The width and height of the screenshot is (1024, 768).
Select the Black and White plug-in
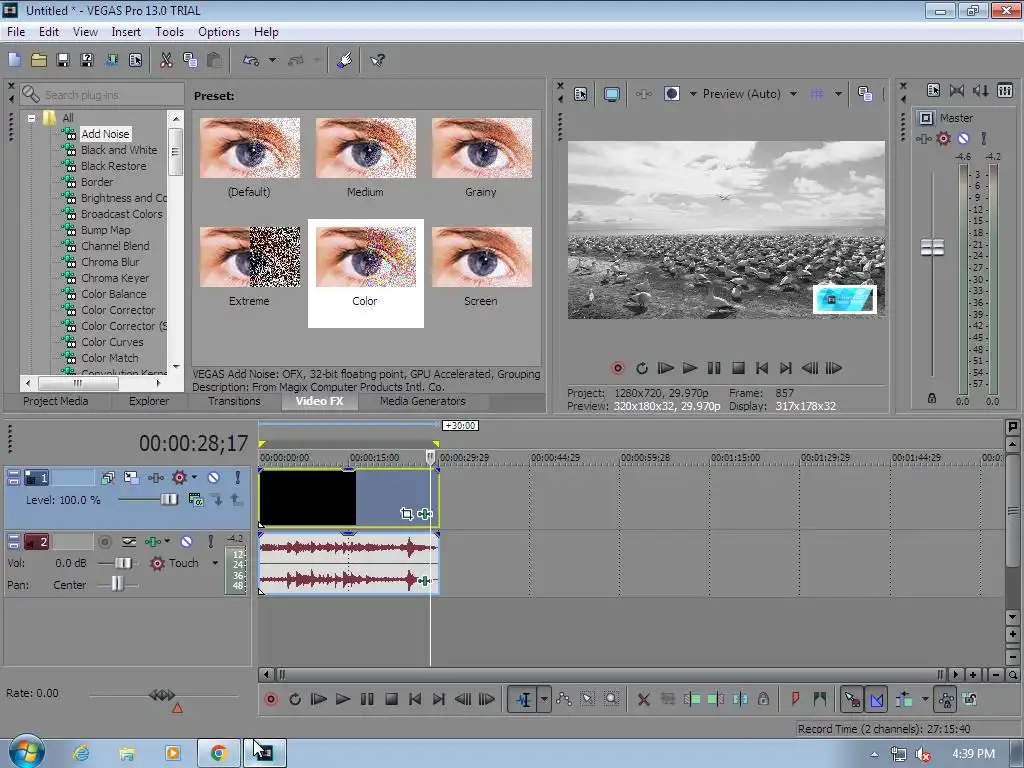pyautogui.click(x=119, y=150)
